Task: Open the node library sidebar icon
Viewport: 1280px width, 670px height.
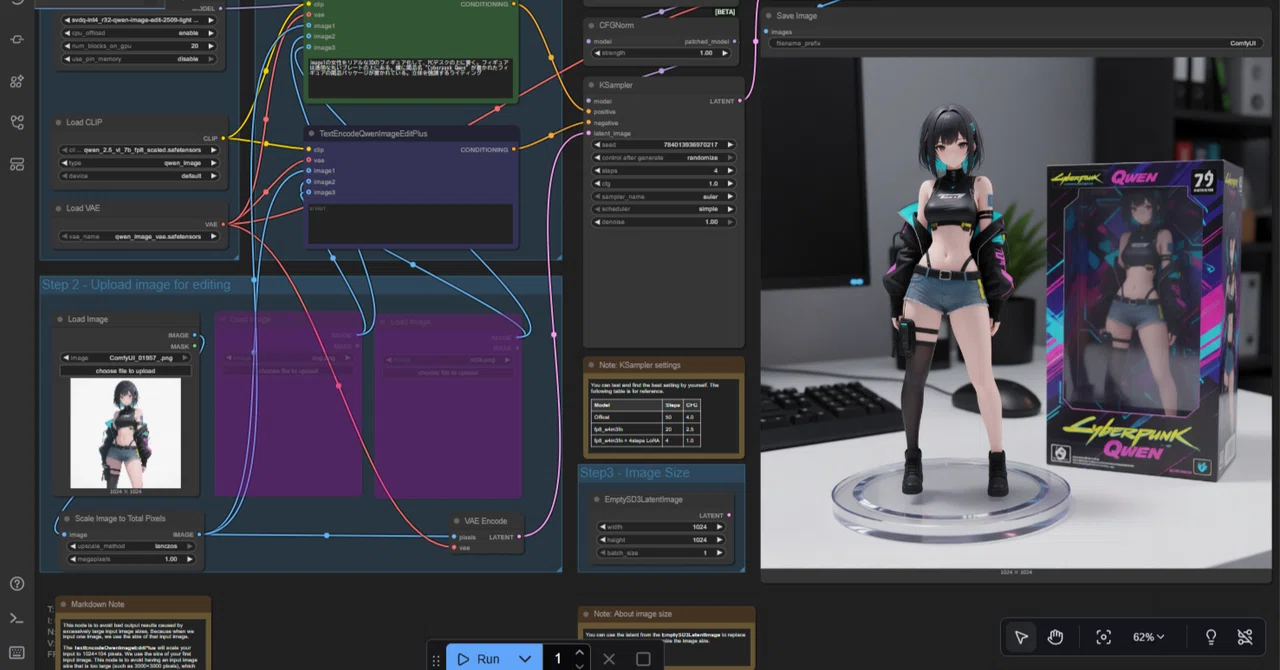Action: [x=17, y=40]
